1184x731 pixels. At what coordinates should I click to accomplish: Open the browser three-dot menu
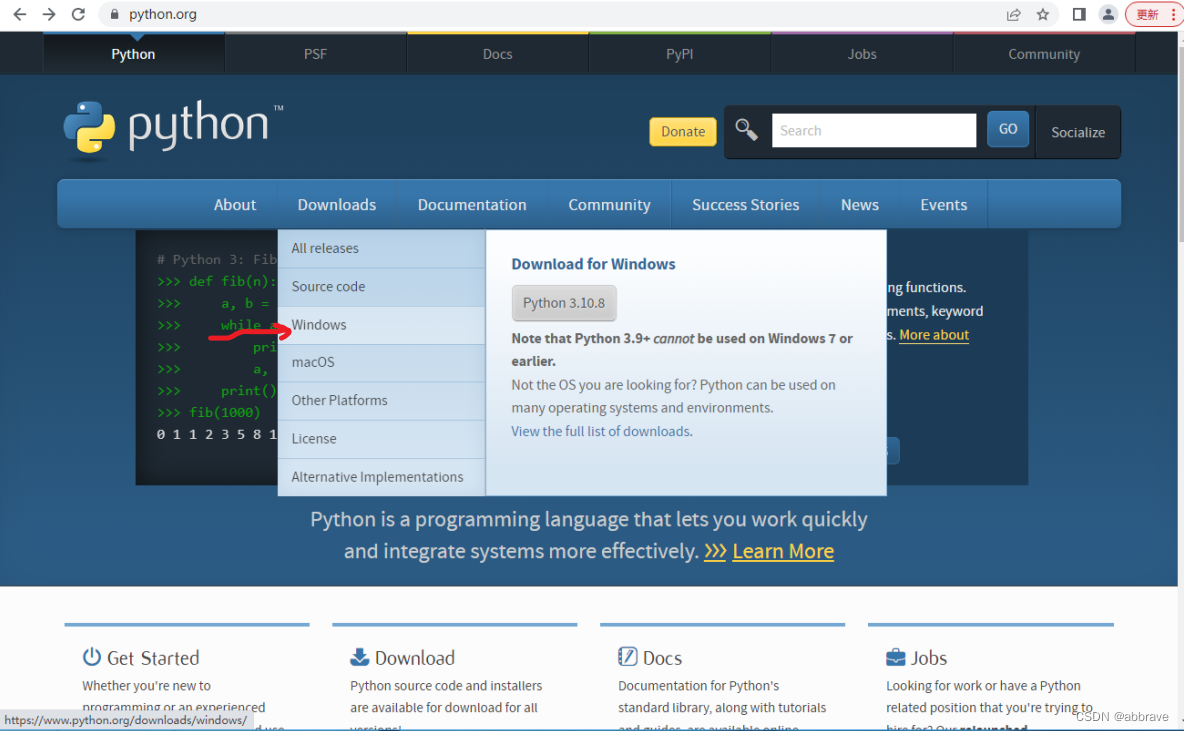1173,14
